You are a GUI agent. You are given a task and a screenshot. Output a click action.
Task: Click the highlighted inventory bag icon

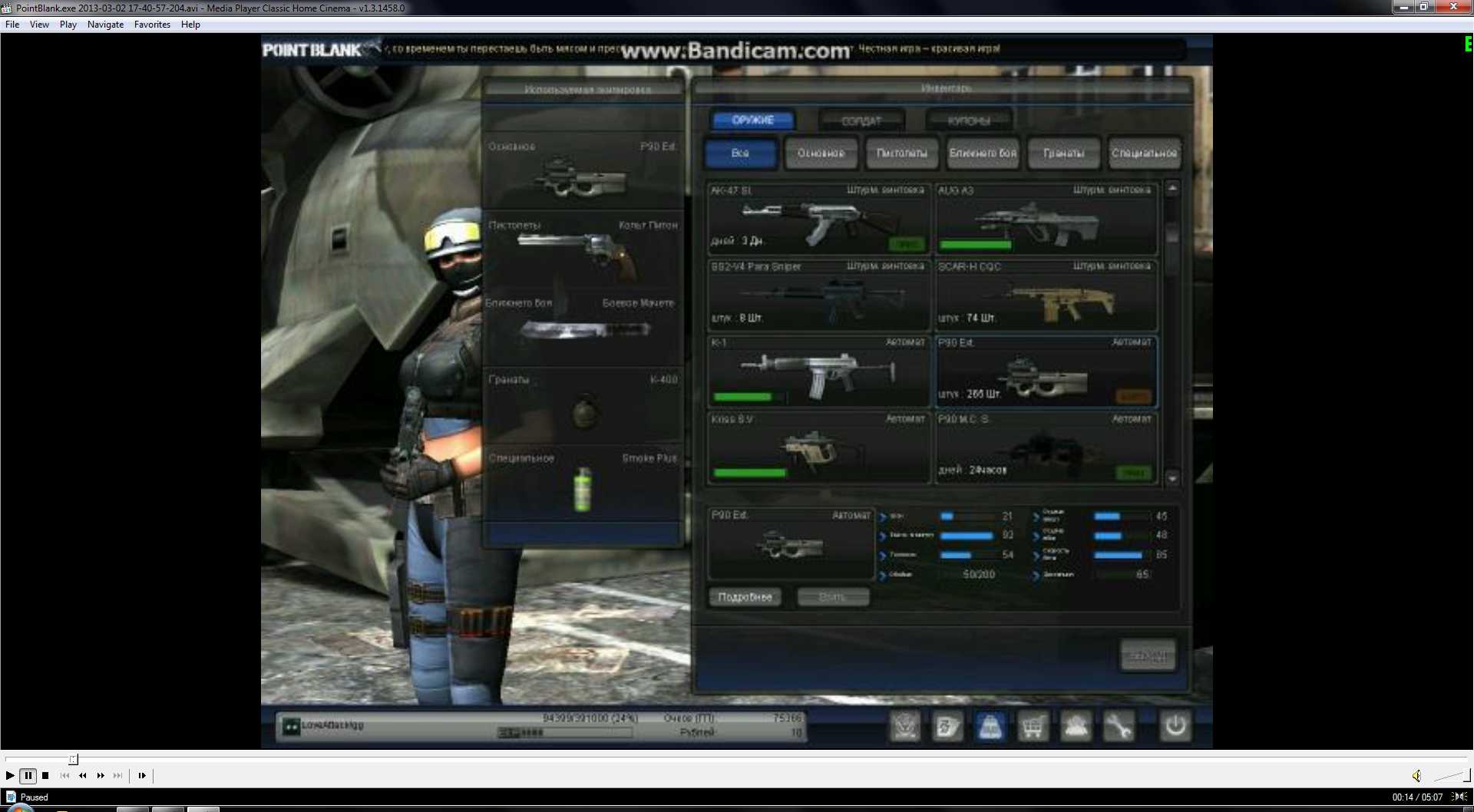pyautogui.click(x=990, y=725)
